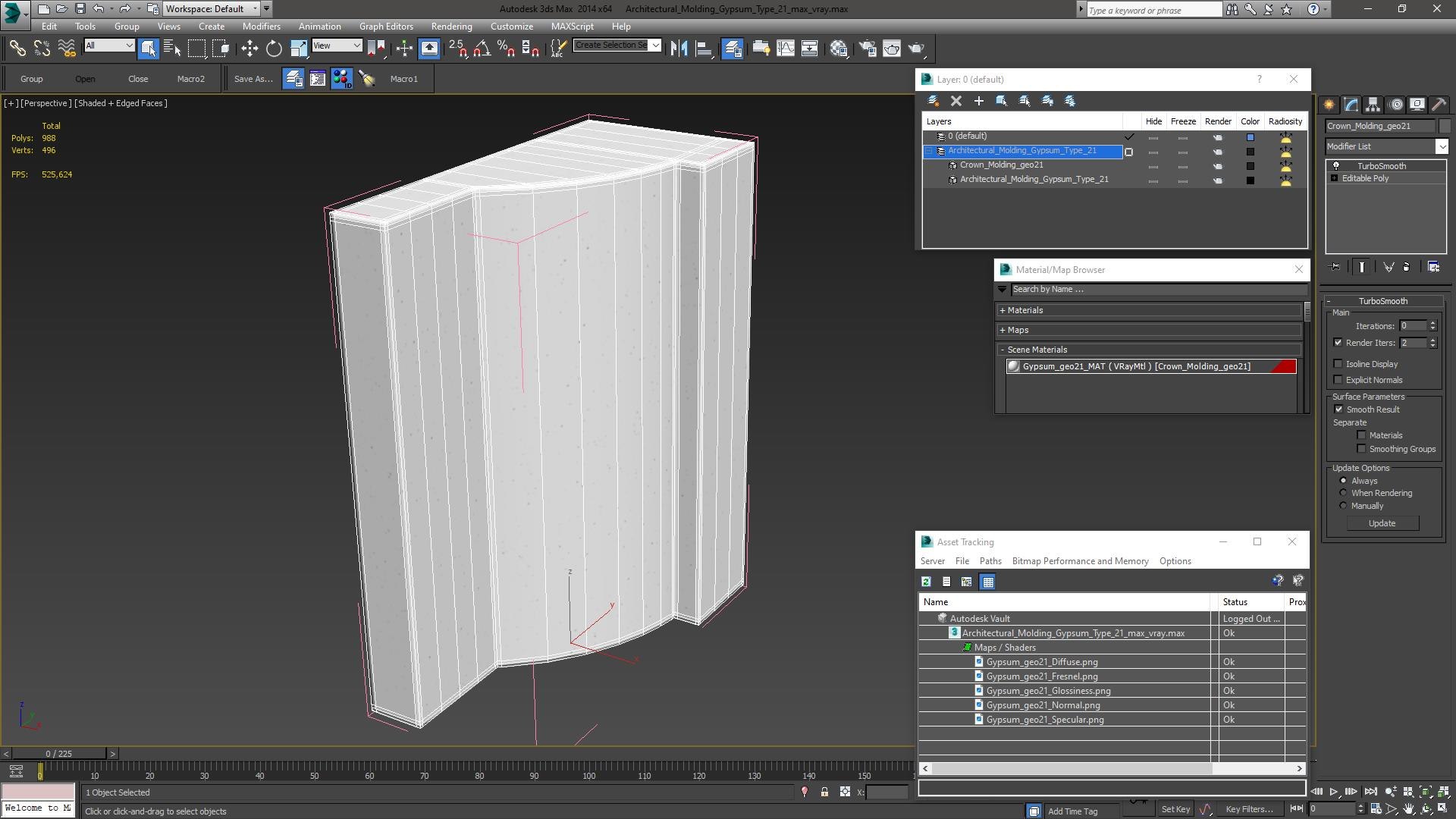The image size is (1456, 819).
Task: Open Paths menu in Asset Tracking
Action: [990, 561]
